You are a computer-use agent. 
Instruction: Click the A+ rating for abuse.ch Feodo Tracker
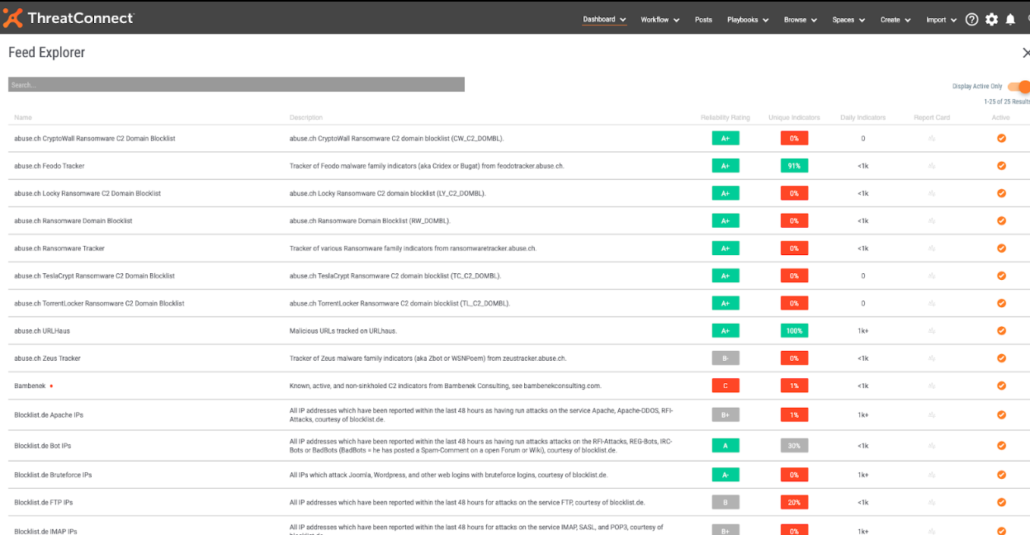pyautogui.click(x=725, y=166)
